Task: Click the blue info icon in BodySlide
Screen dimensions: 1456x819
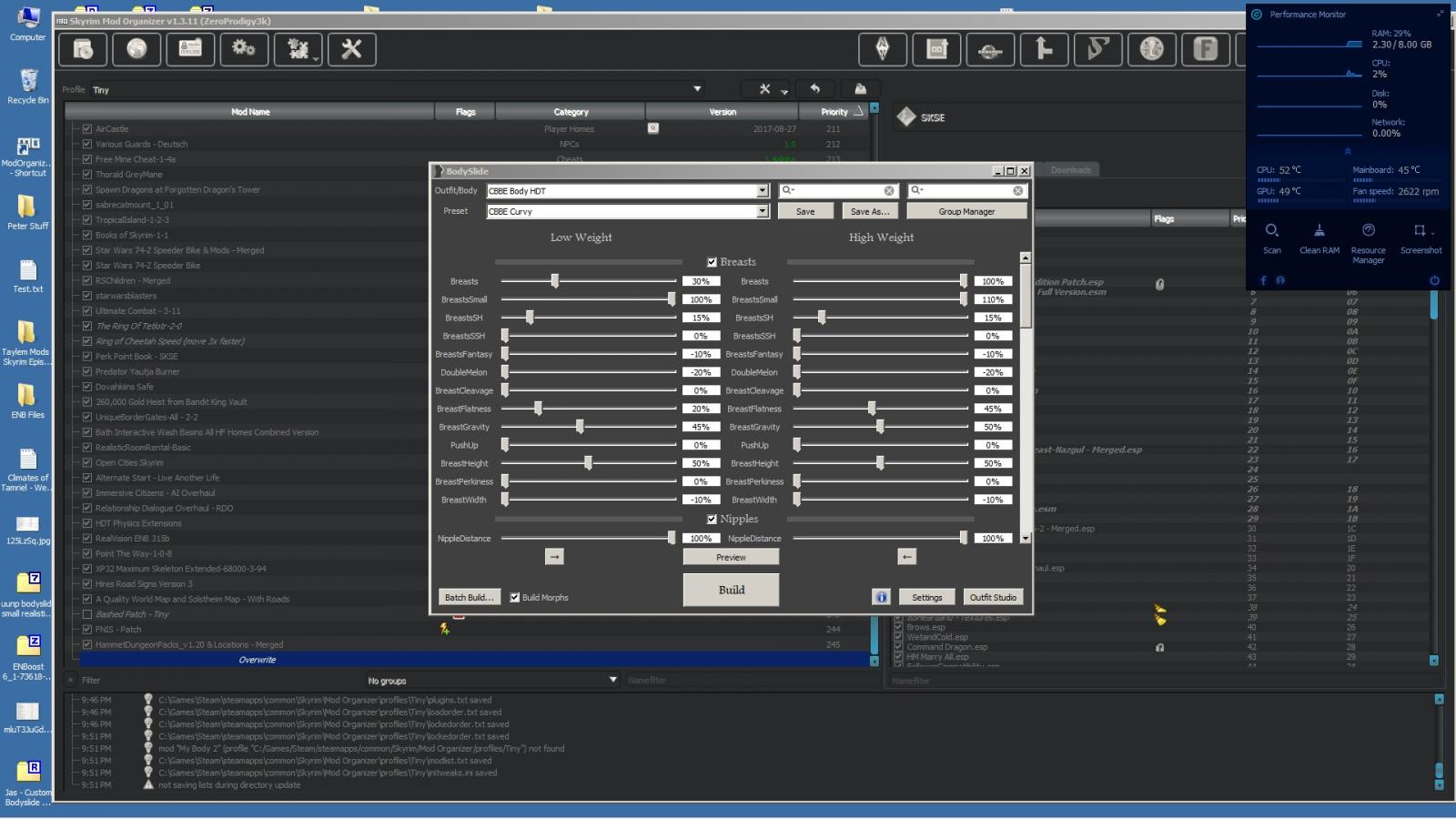Action: point(881,597)
